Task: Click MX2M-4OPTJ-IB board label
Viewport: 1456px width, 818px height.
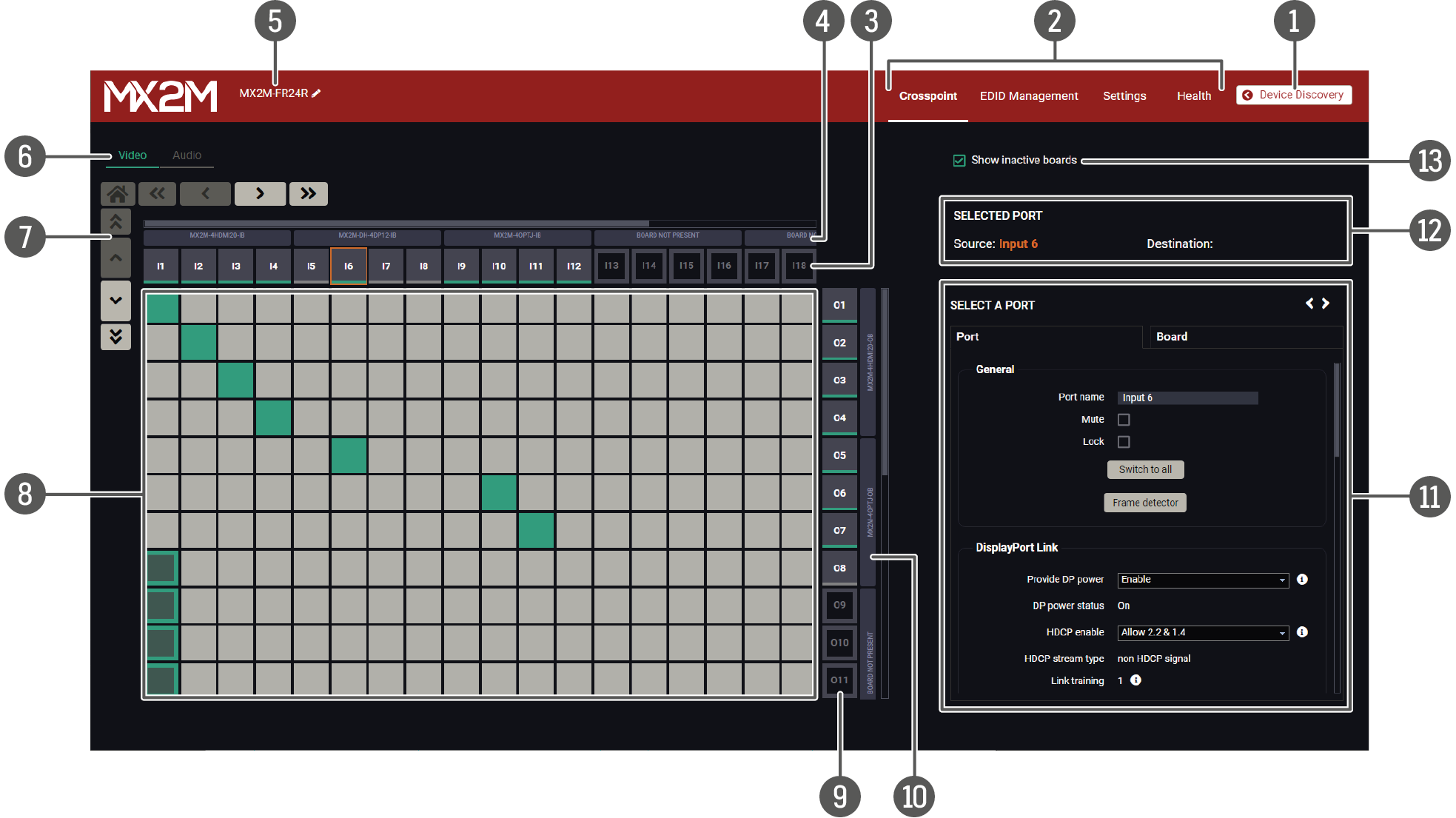Action: pyautogui.click(x=517, y=236)
